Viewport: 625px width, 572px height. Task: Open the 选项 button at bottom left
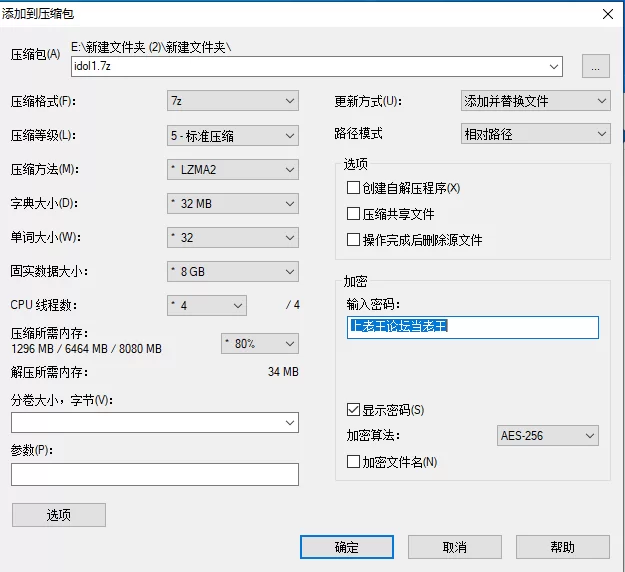click(x=59, y=515)
